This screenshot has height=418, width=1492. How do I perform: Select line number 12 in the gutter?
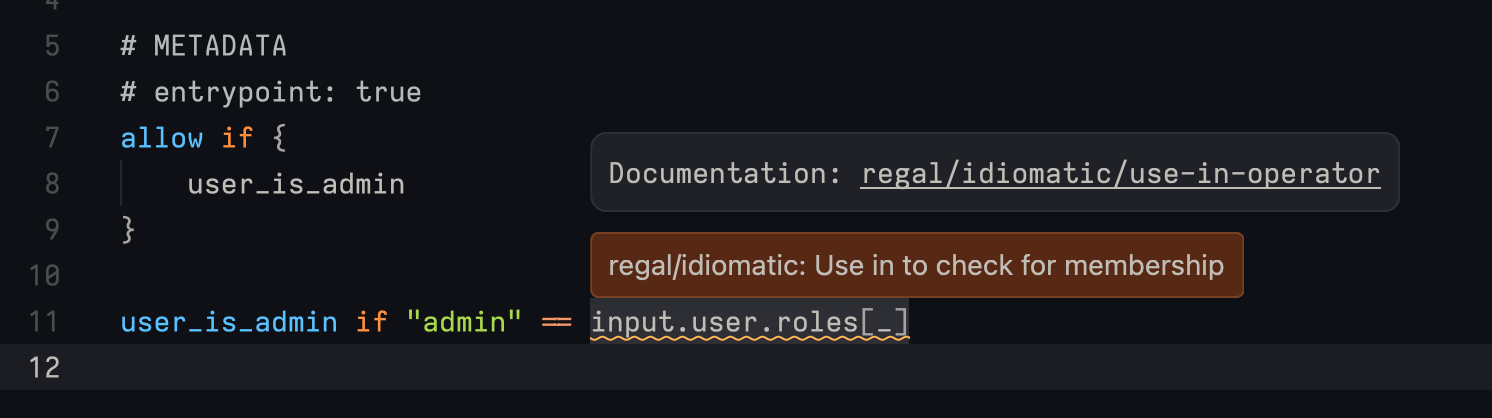pos(44,368)
